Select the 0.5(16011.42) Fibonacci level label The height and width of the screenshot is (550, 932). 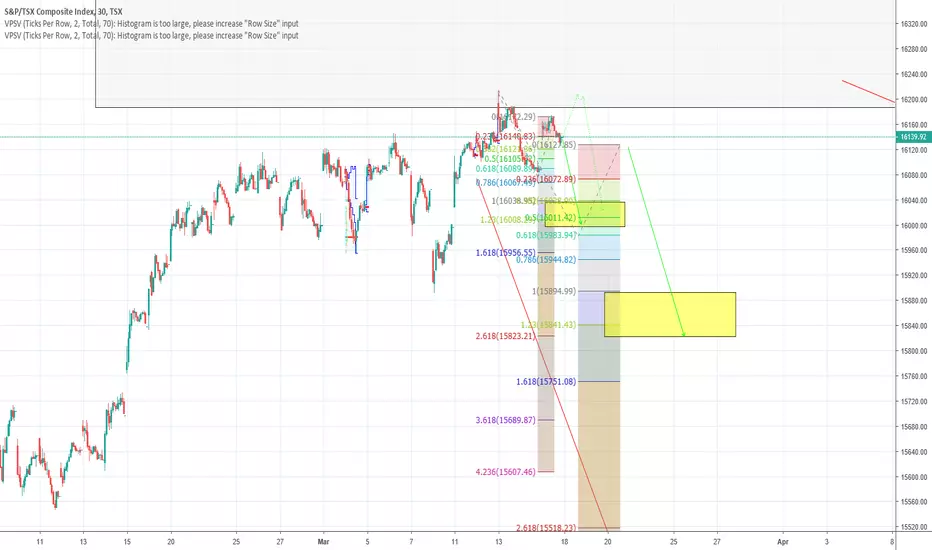tap(550, 218)
